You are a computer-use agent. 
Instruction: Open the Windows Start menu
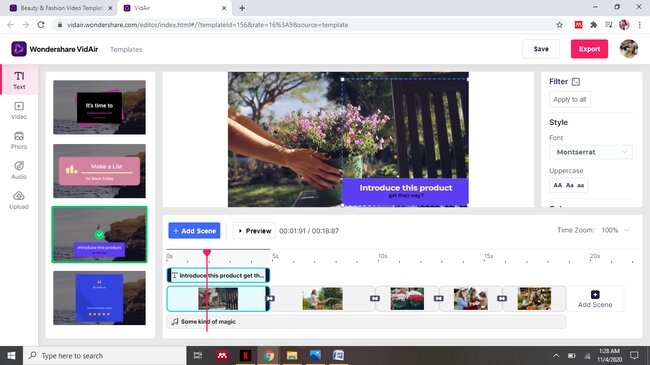tap(11, 355)
